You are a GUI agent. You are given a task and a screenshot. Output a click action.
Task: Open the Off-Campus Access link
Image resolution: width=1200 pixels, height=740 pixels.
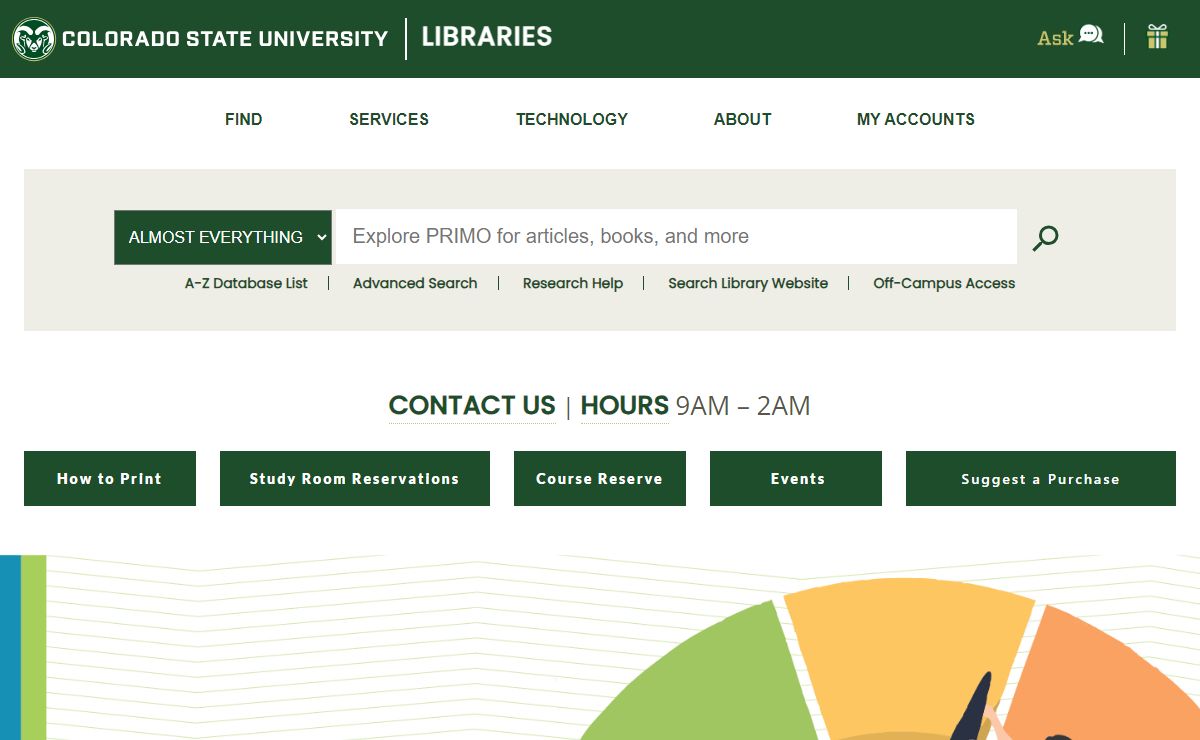(x=944, y=283)
